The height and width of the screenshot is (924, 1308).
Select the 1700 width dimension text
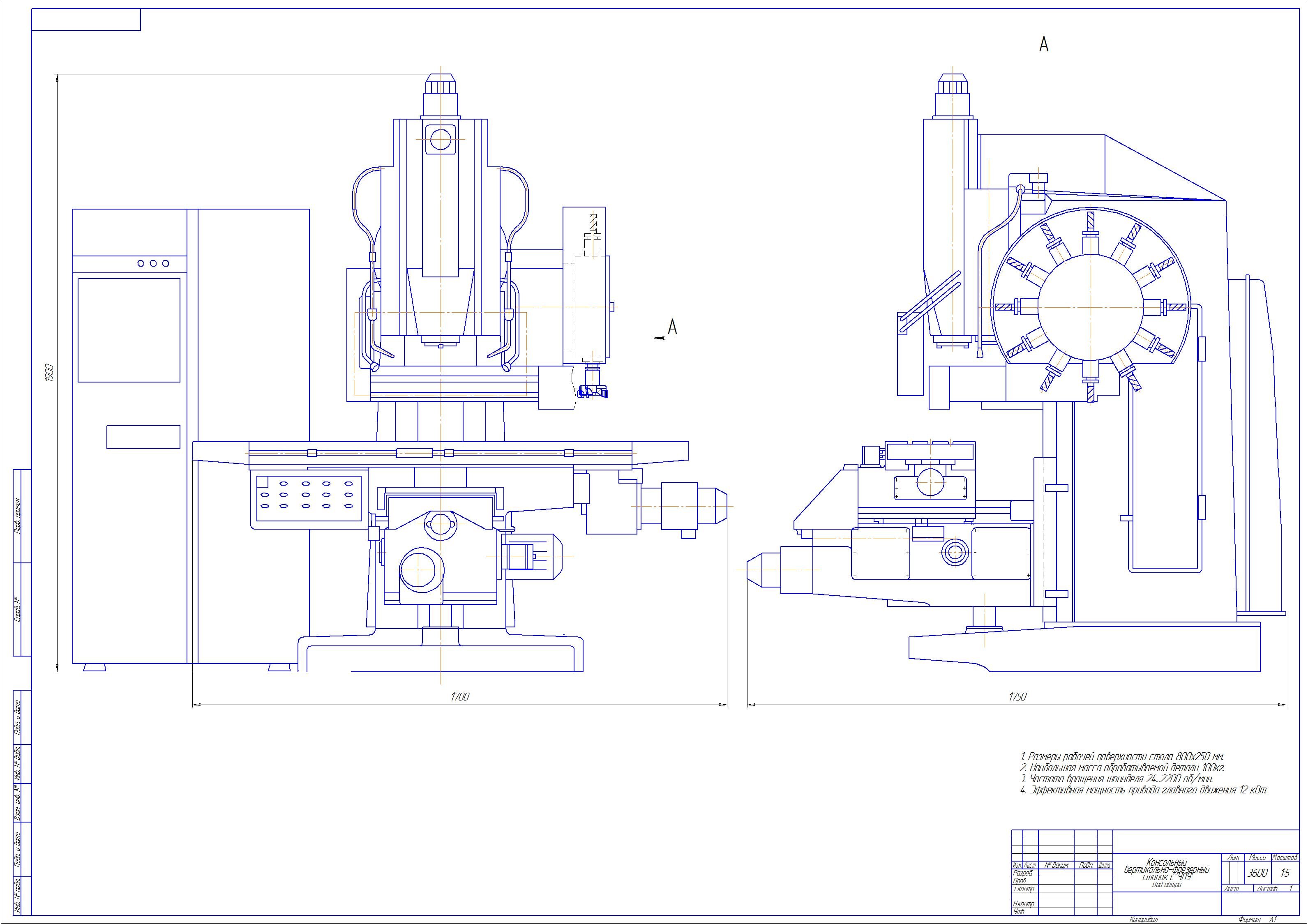coord(460,697)
